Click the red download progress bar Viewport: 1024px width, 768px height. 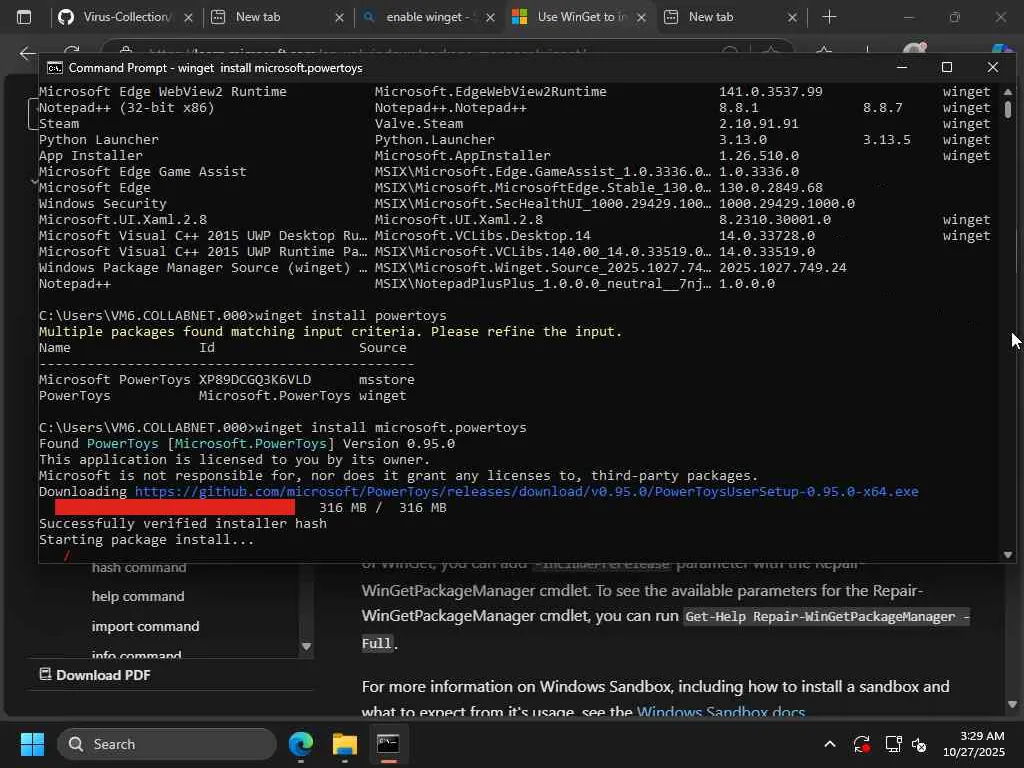(175, 507)
